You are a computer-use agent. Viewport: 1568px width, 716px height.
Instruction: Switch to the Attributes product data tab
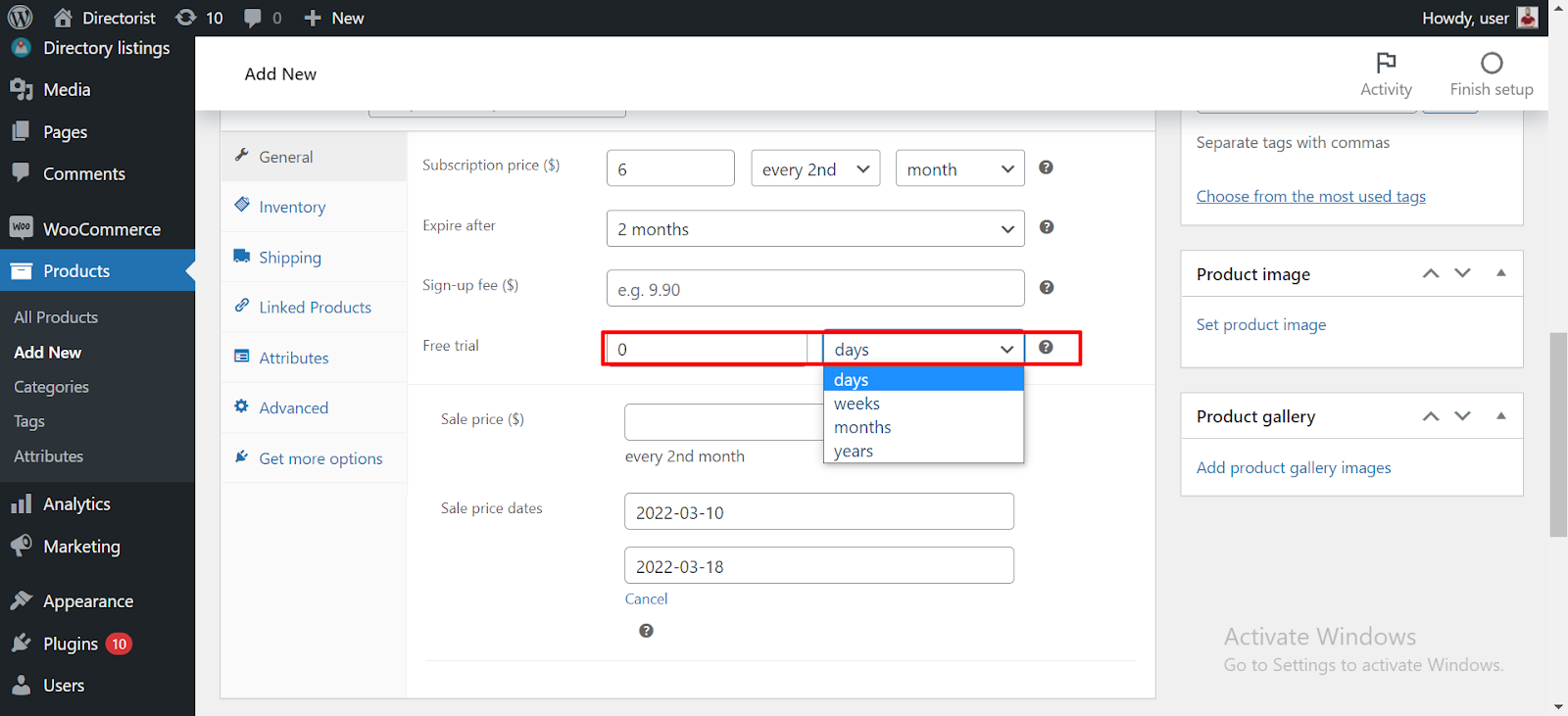(314, 358)
